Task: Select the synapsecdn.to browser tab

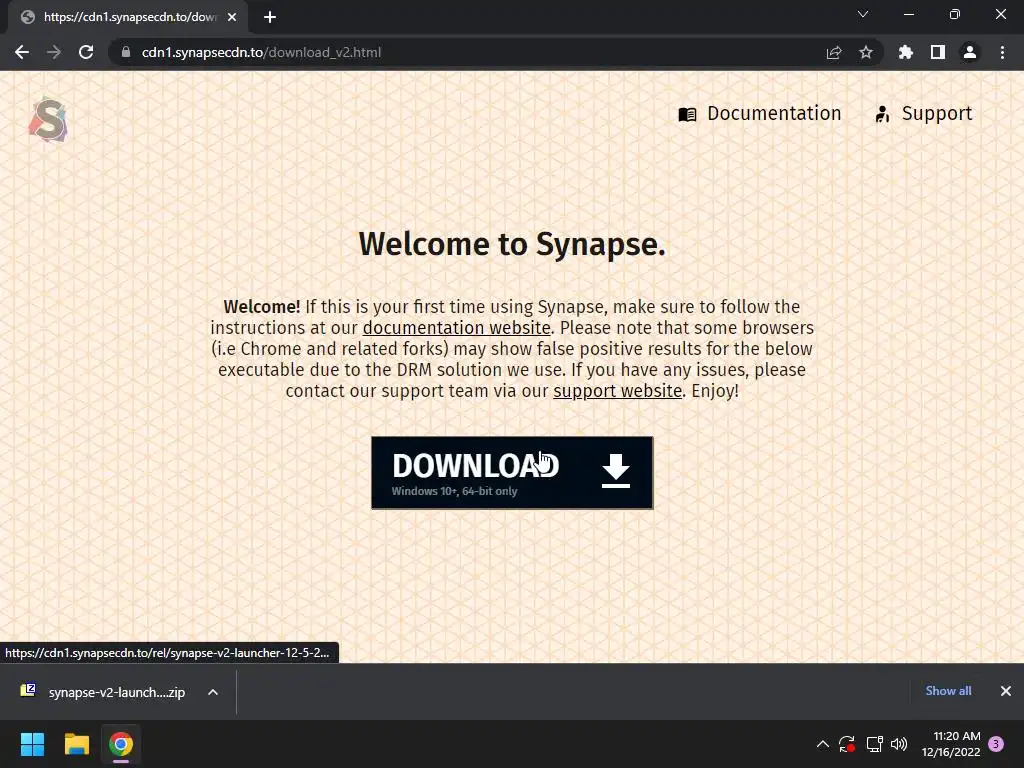Action: coord(127,17)
